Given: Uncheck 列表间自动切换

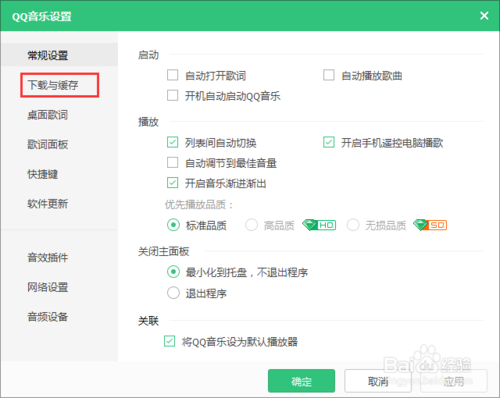Looking at the screenshot, I should point(172,143).
